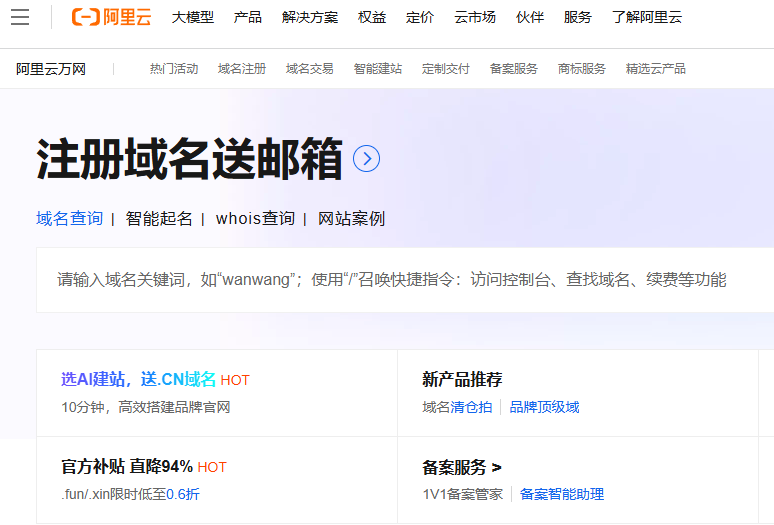Open the 大模型 menu

pos(193,17)
